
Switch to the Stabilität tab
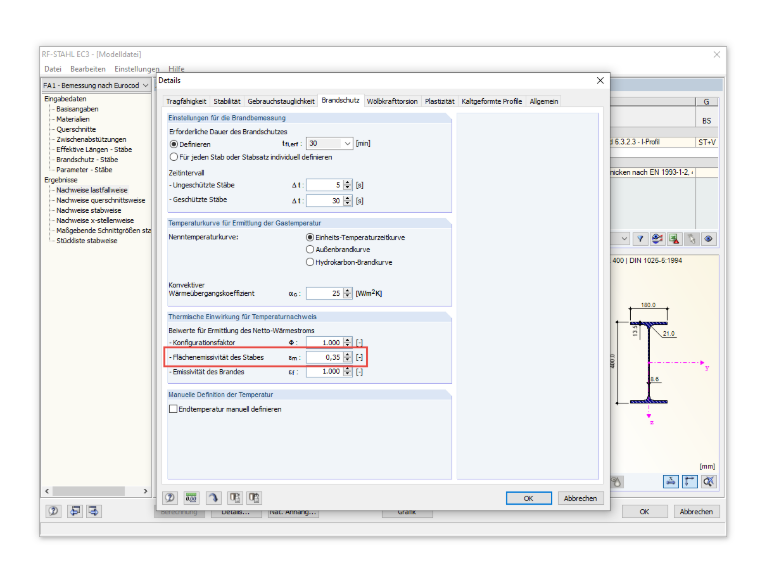[227, 101]
